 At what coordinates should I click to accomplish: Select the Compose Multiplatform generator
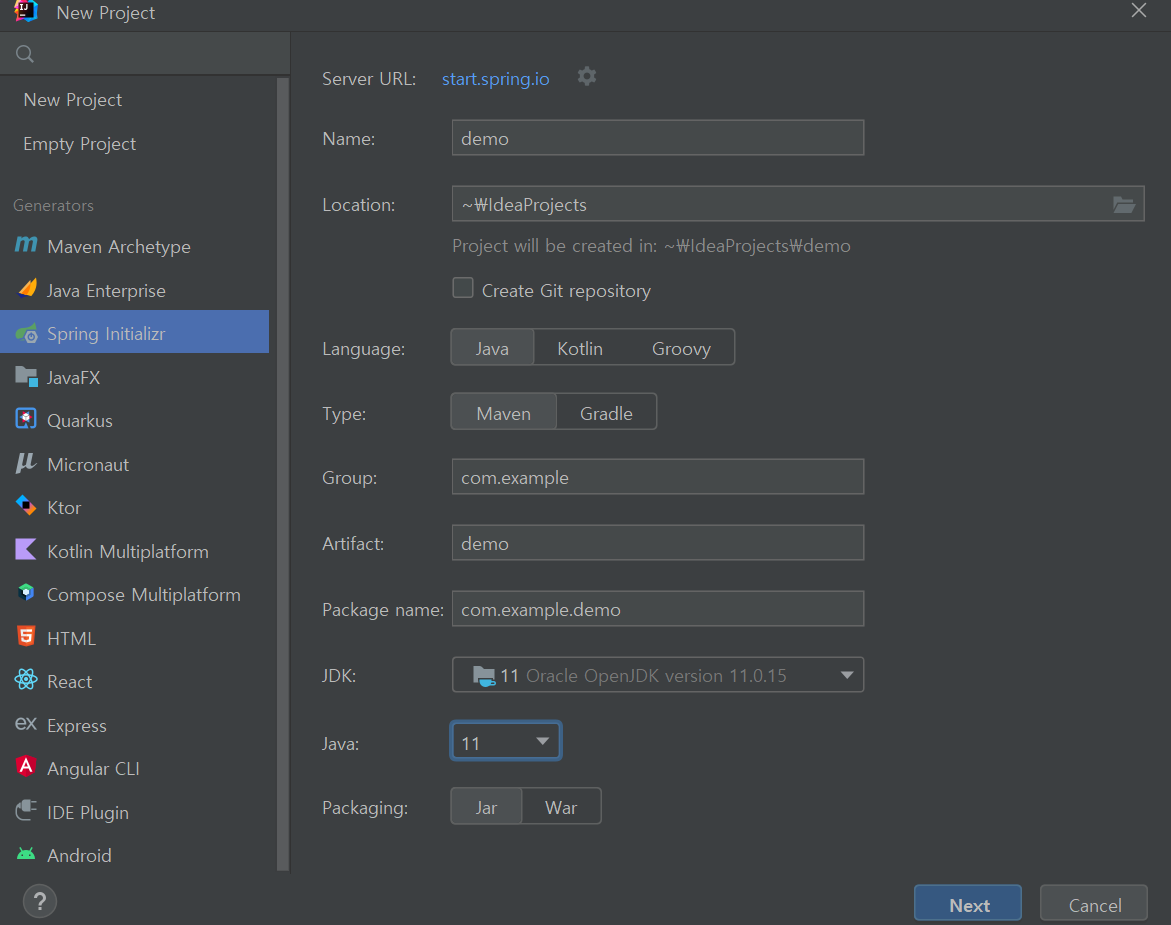[x=134, y=595]
